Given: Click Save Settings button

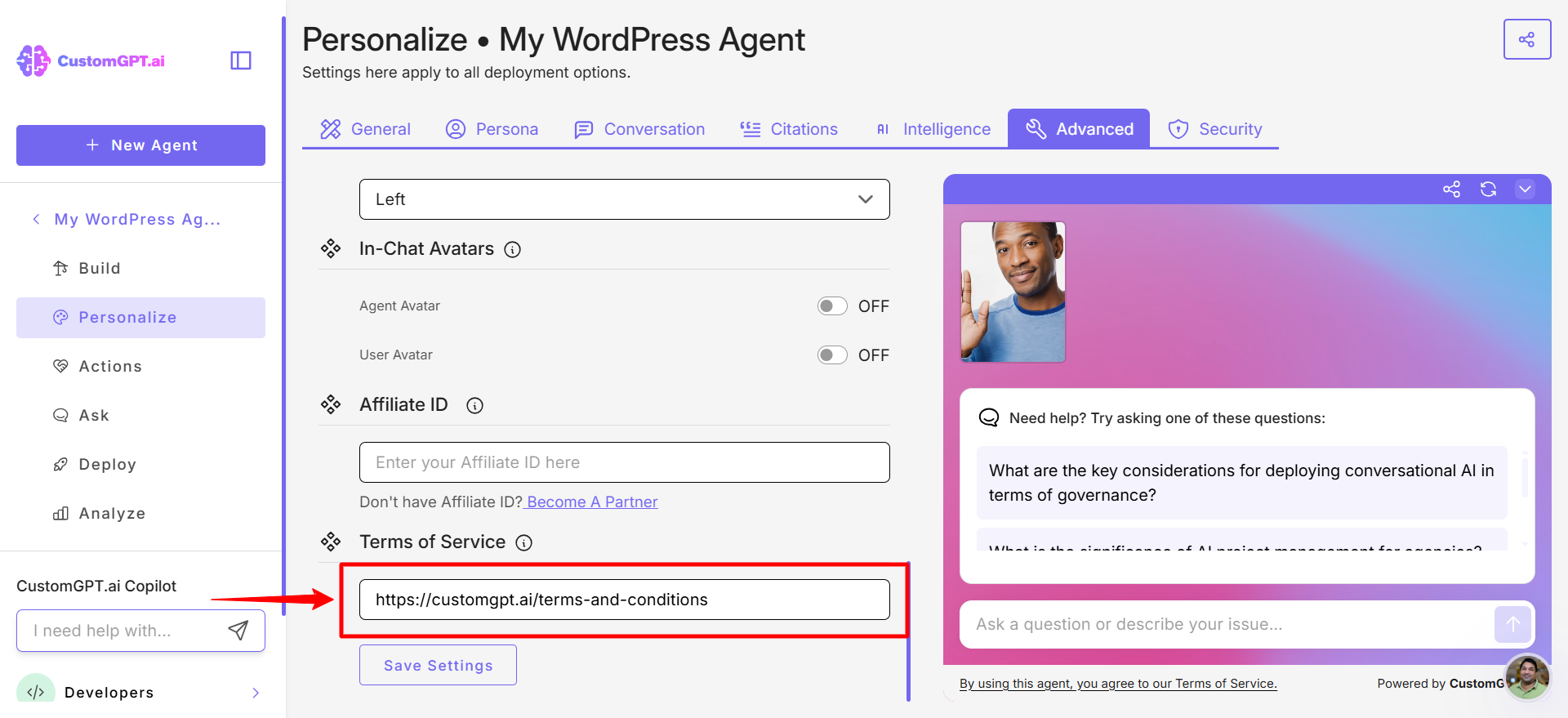Looking at the screenshot, I should (438, 665).
